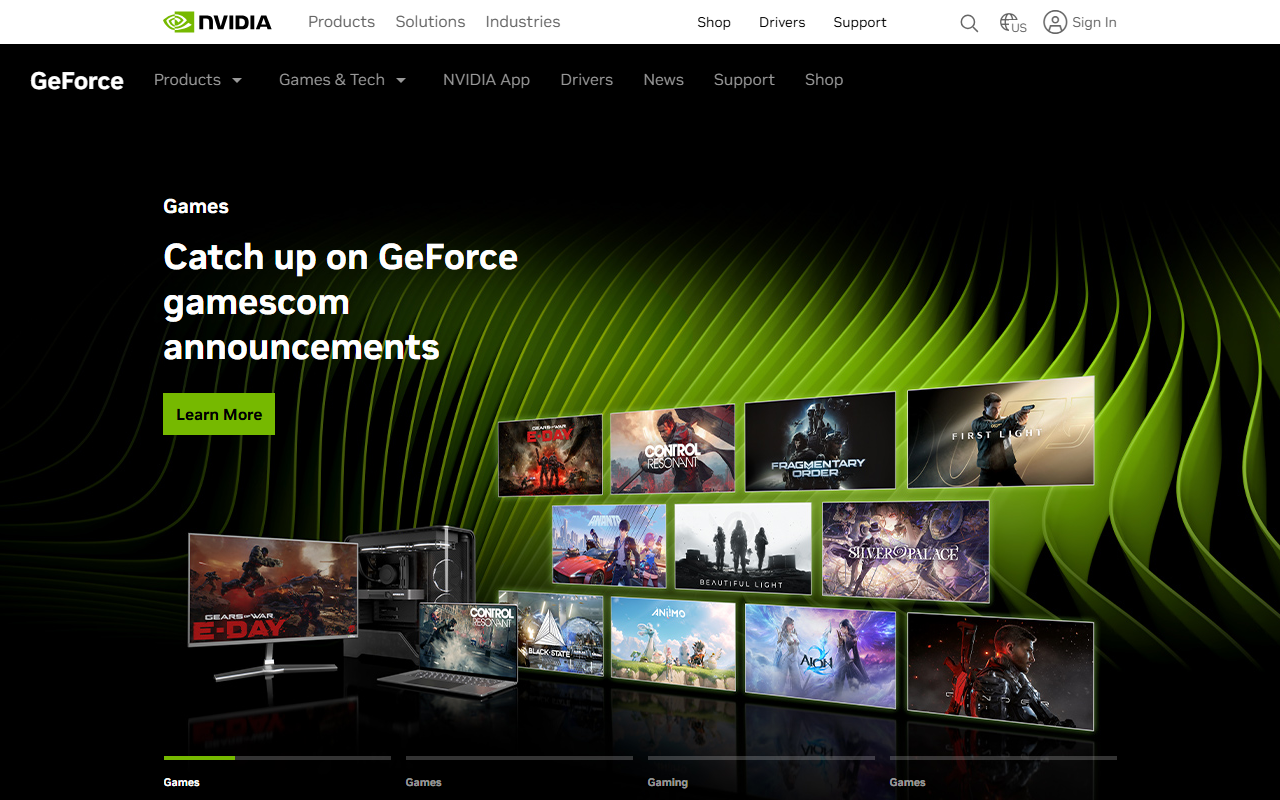Click the NVIDIA logo in the top bar
Screen dimensions: 1280x800
217,22
